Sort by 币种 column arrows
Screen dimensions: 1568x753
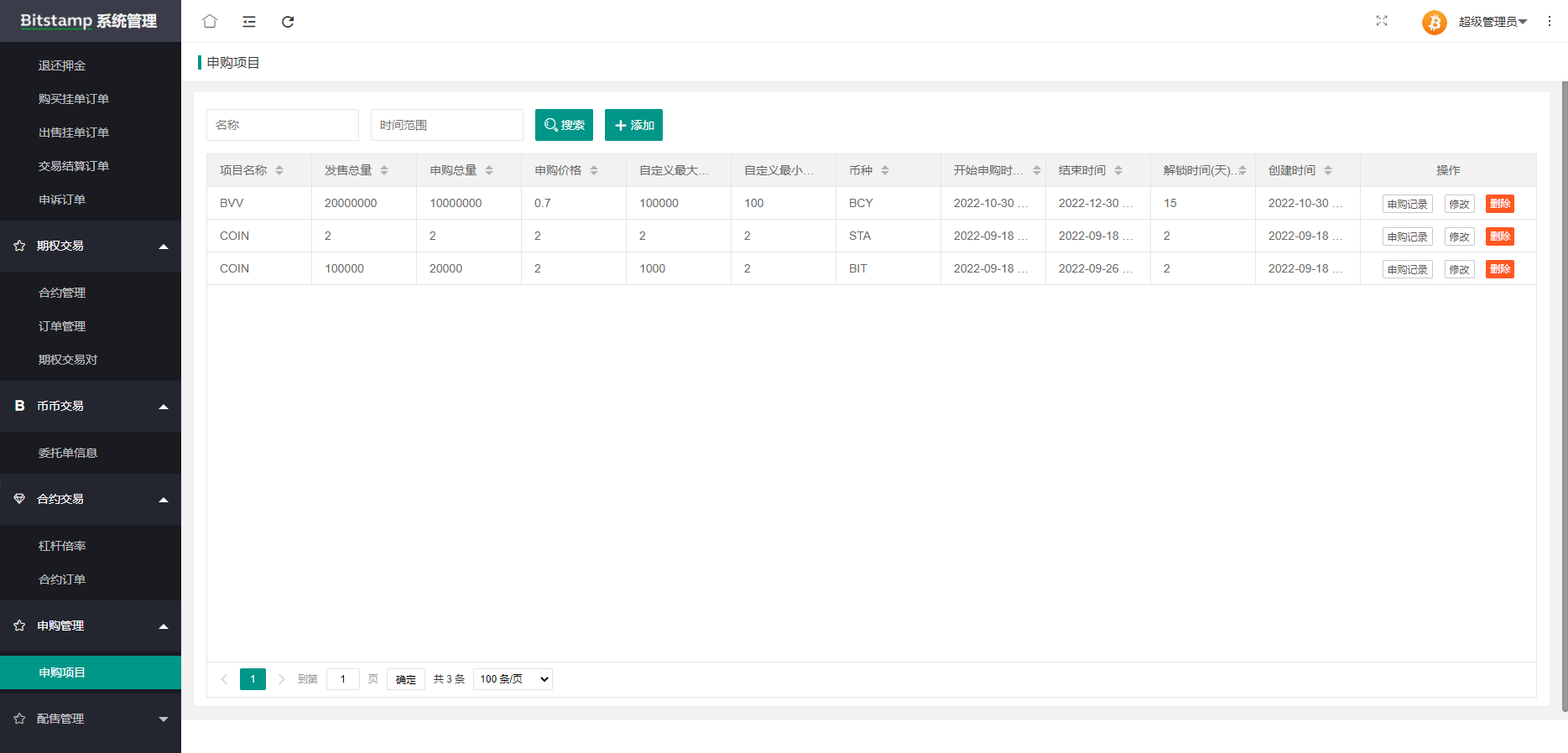click(885, 170)
